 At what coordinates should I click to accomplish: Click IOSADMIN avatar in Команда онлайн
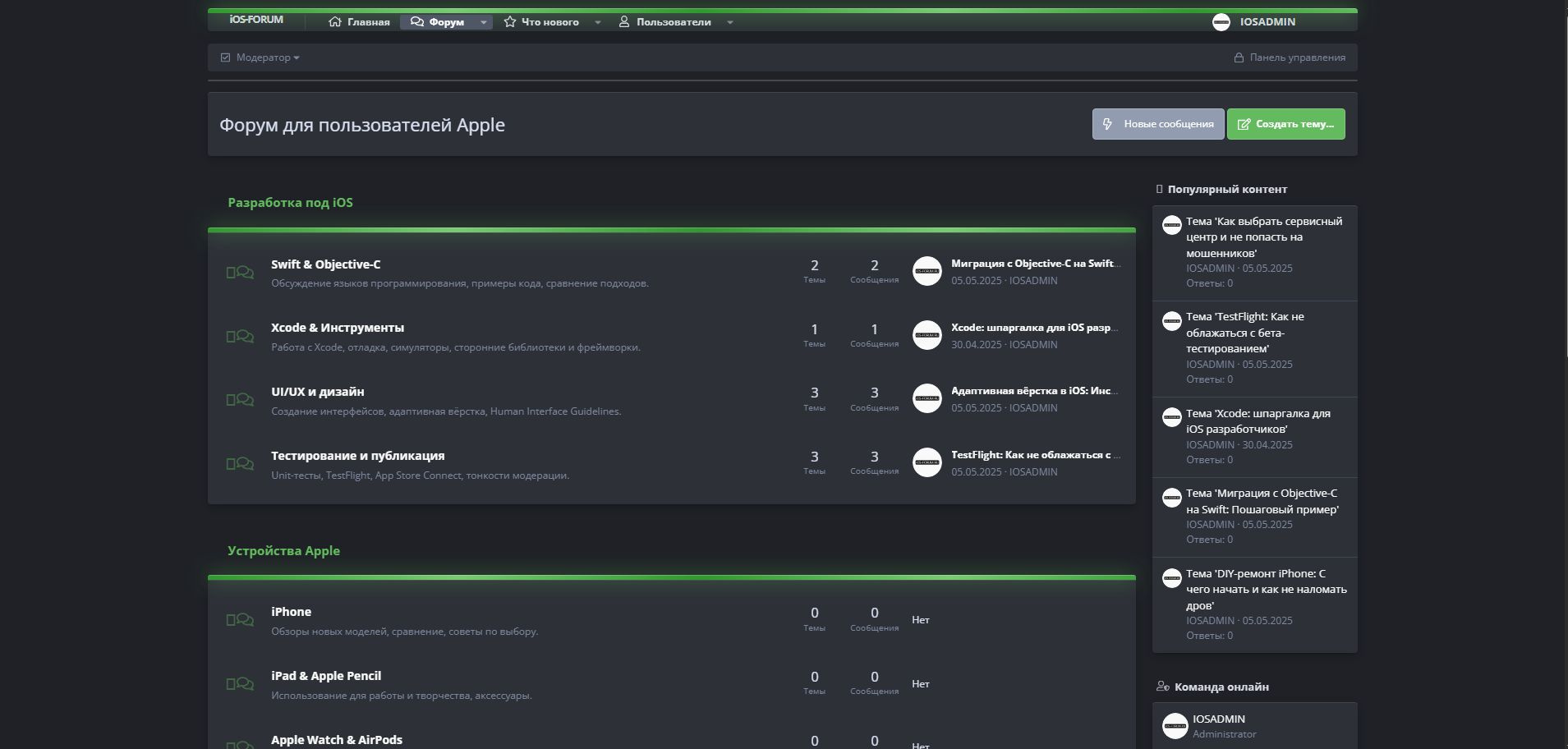(x=1175, y=726)
